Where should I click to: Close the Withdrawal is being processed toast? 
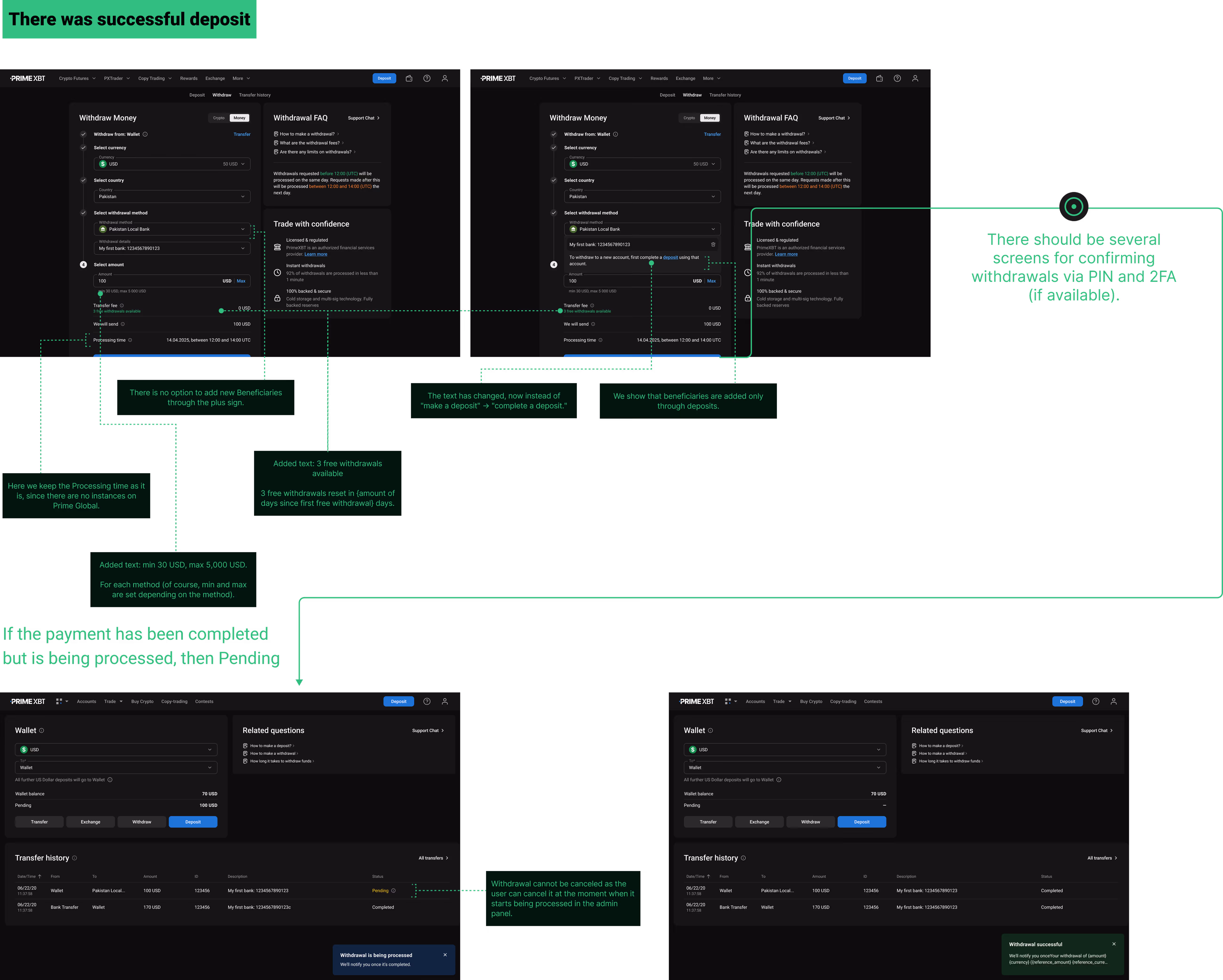[445, 955]
